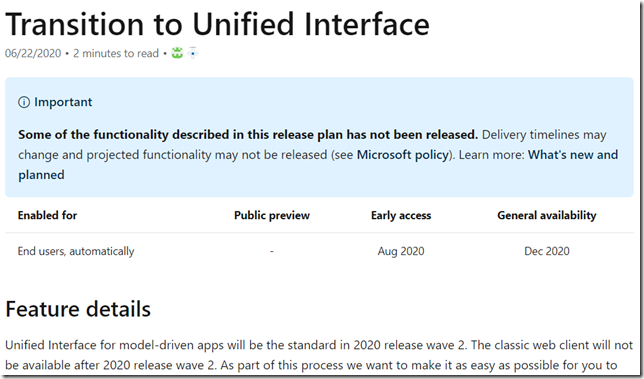Click the green contributor avatar icon
Screen dimensions: 644x379
tap(177, 53)
